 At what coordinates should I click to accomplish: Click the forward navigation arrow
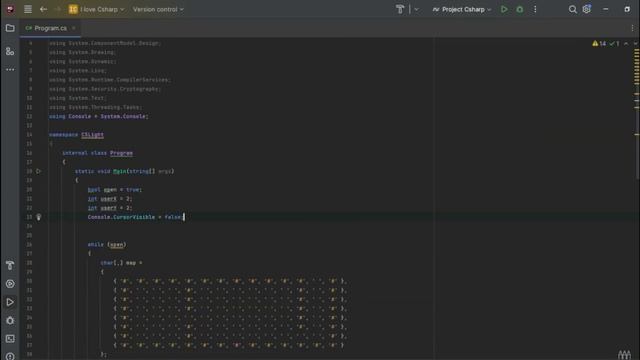tap(58, 9)
